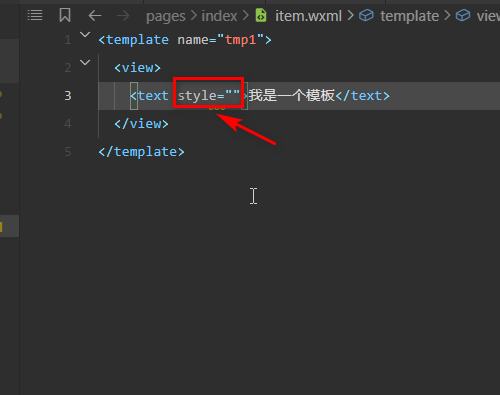The width and height of the screenshot is (500, 395).
Task: Click line number 1 in gutter
Action: [68, 40]
